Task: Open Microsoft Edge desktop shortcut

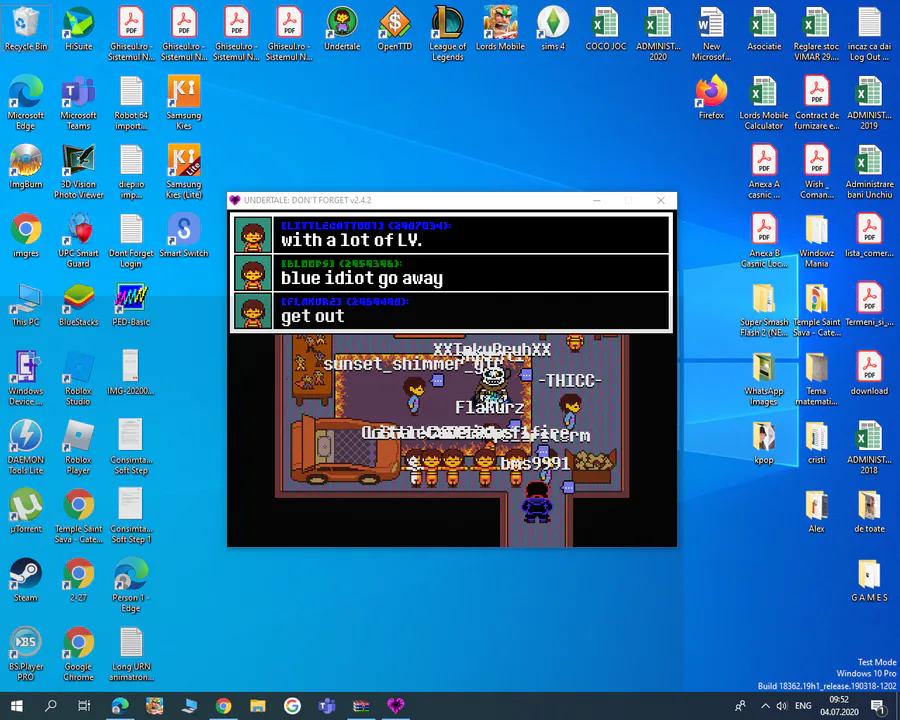Action: click(x=26, y=102)
